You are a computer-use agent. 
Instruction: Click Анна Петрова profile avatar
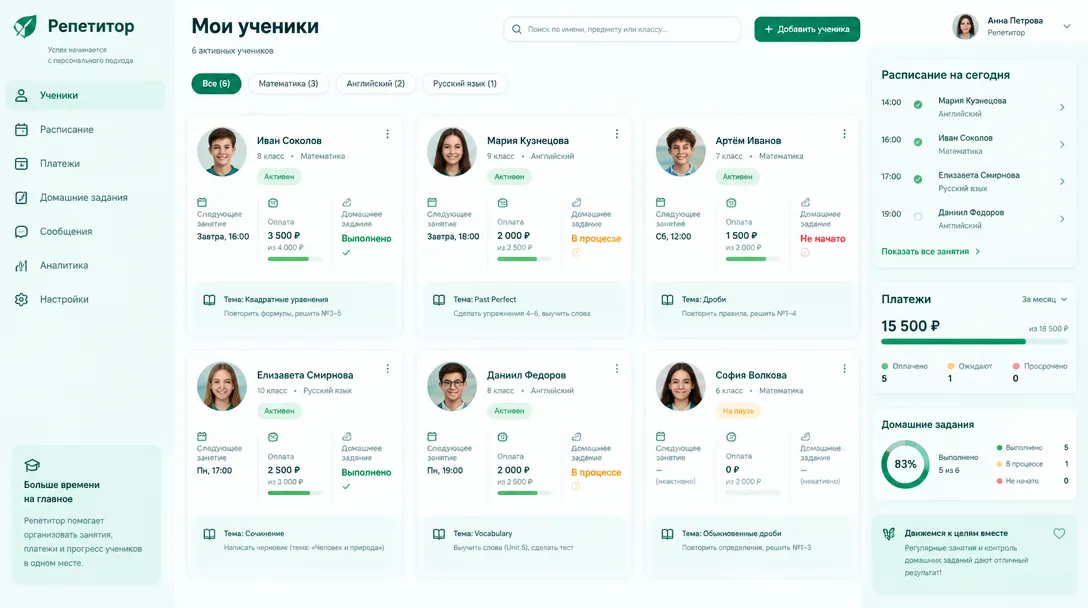coord(964,26)
